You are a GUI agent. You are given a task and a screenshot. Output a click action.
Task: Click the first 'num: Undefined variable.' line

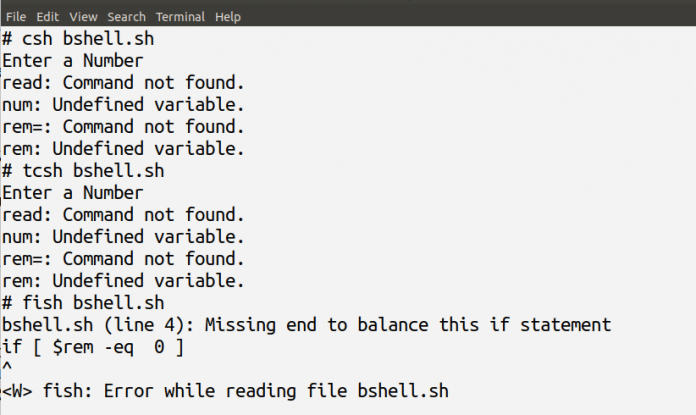point(123,105)
